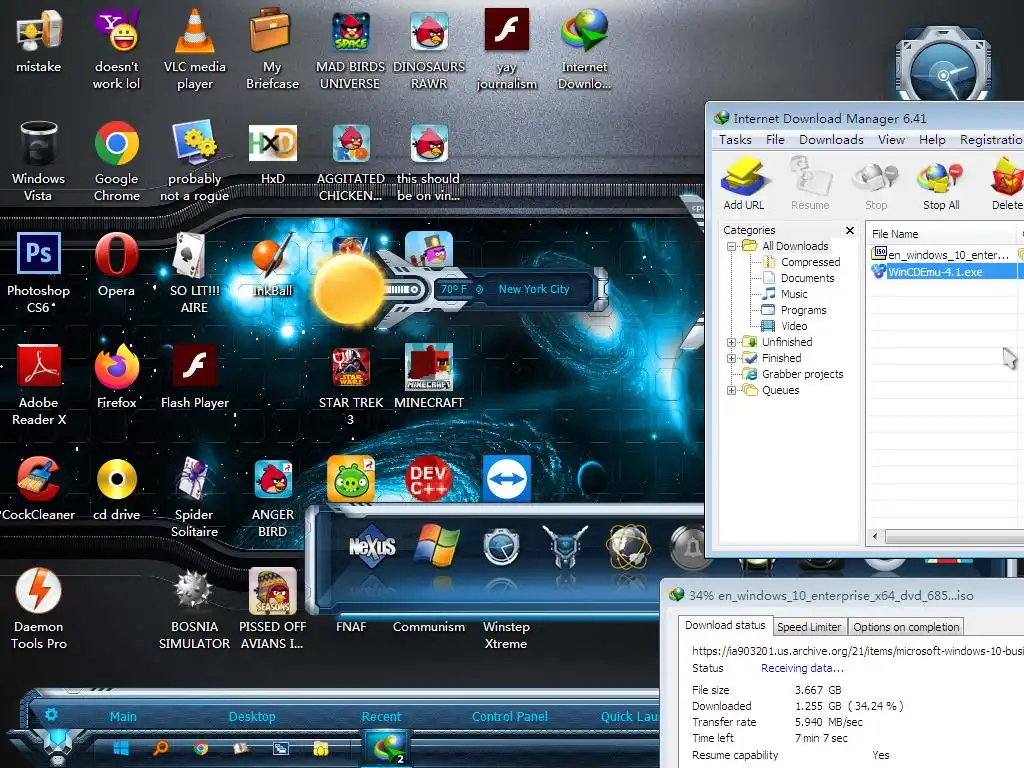This screenshot has width=1024, height=768.
Task: Click New York City weather widget label
Action: click(534, 289)
